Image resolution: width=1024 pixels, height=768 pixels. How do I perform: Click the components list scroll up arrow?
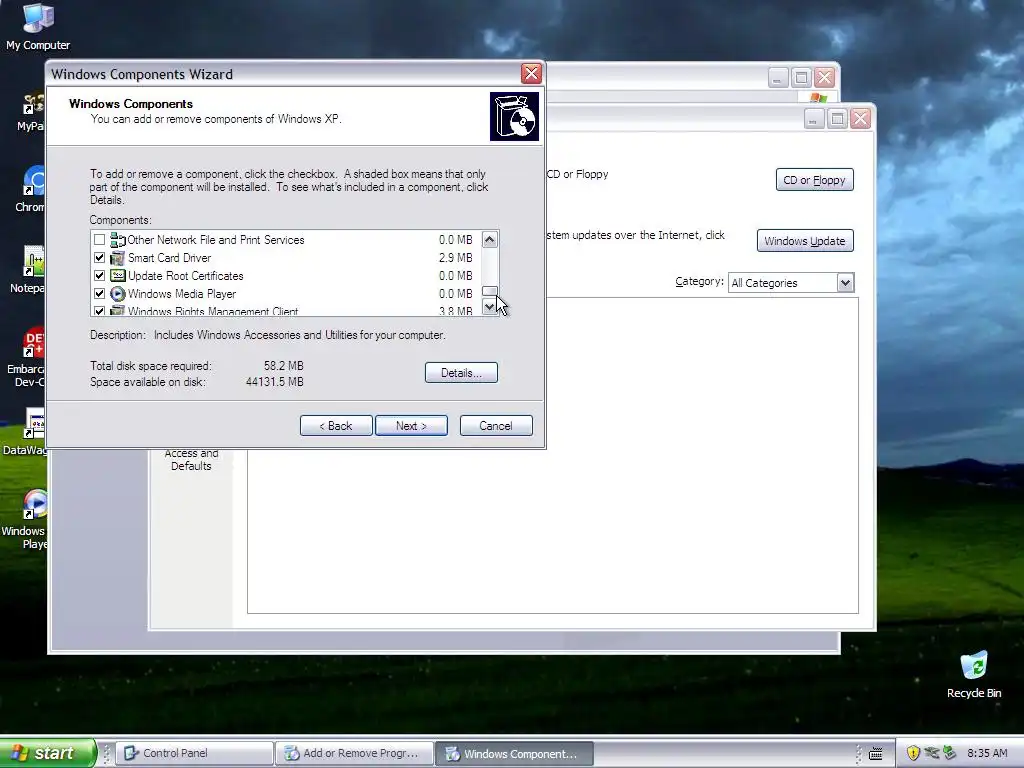(x=490, y=240)
